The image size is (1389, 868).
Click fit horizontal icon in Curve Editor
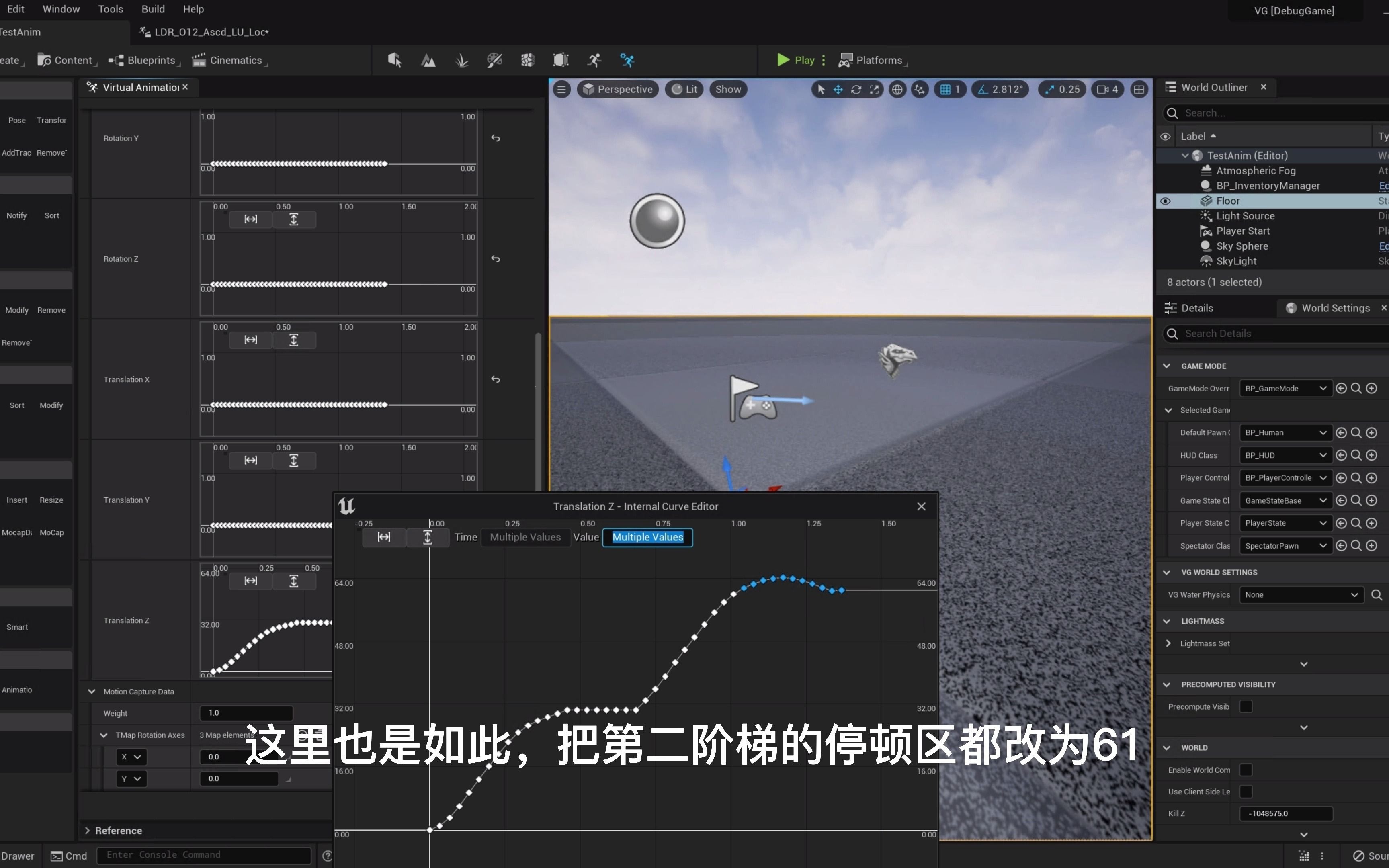click(x=384, y=537)
